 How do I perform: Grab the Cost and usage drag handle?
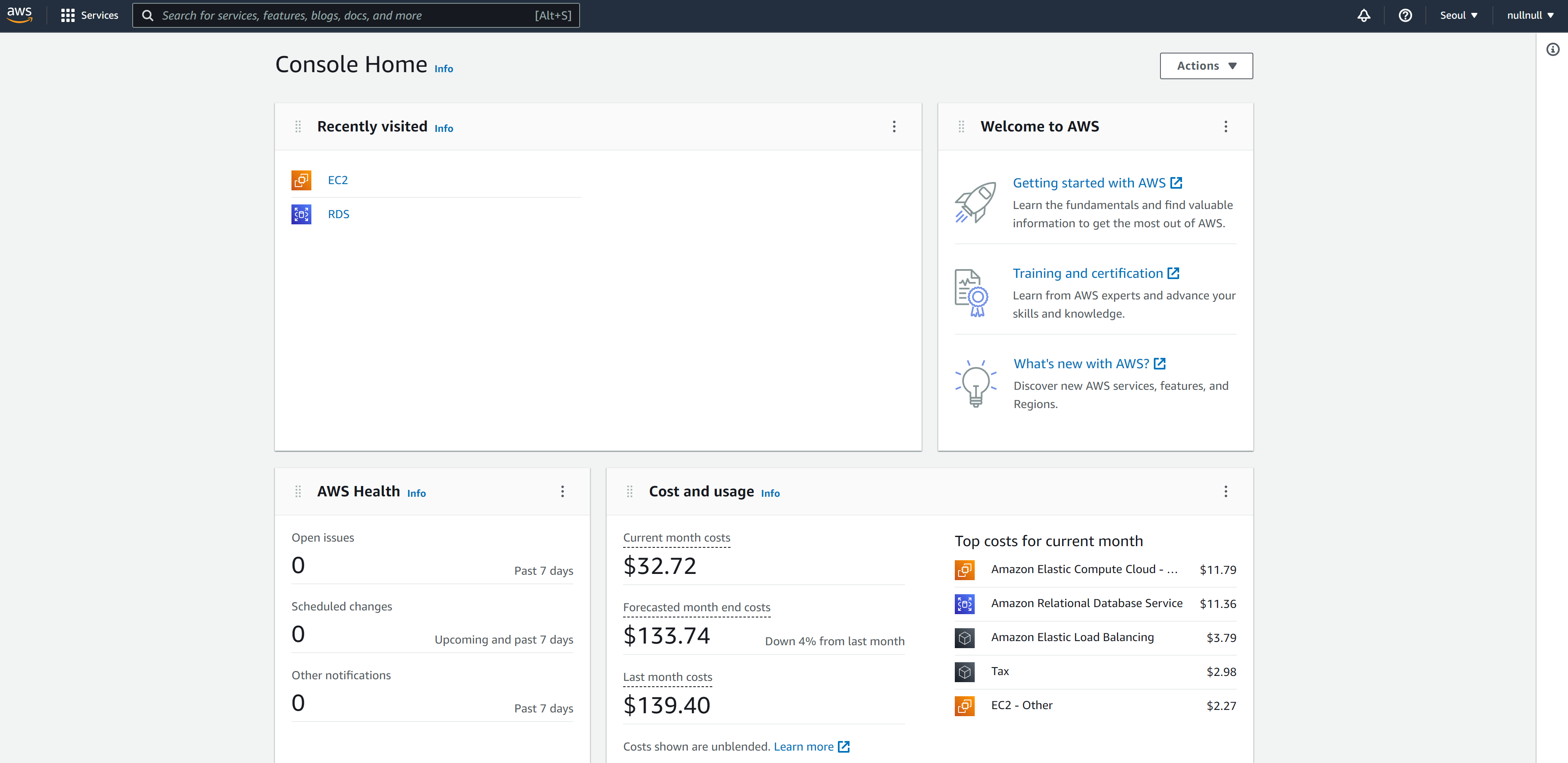[x=630, y=491]
